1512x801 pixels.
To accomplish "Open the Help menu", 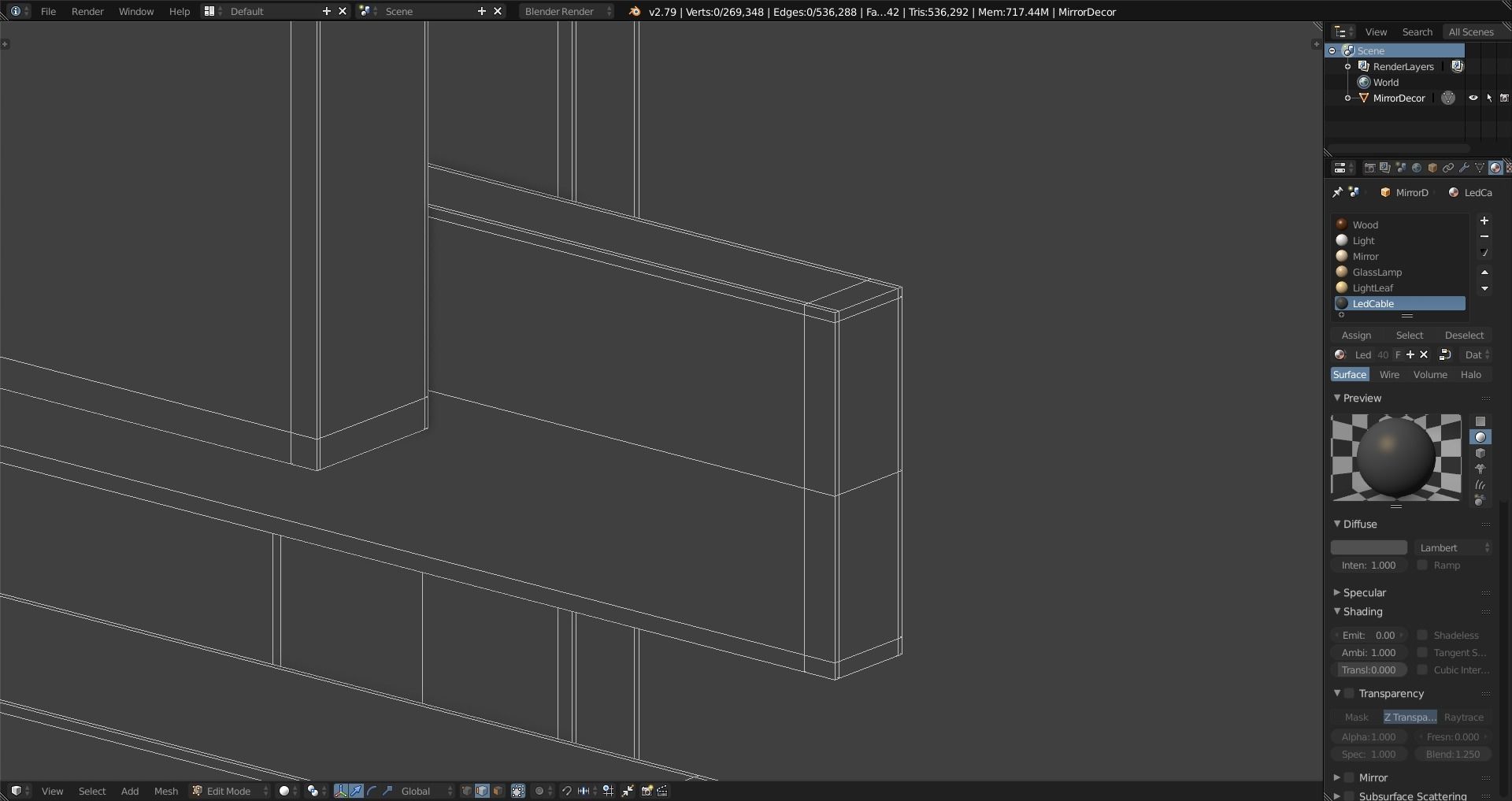I will coord(180,11).
